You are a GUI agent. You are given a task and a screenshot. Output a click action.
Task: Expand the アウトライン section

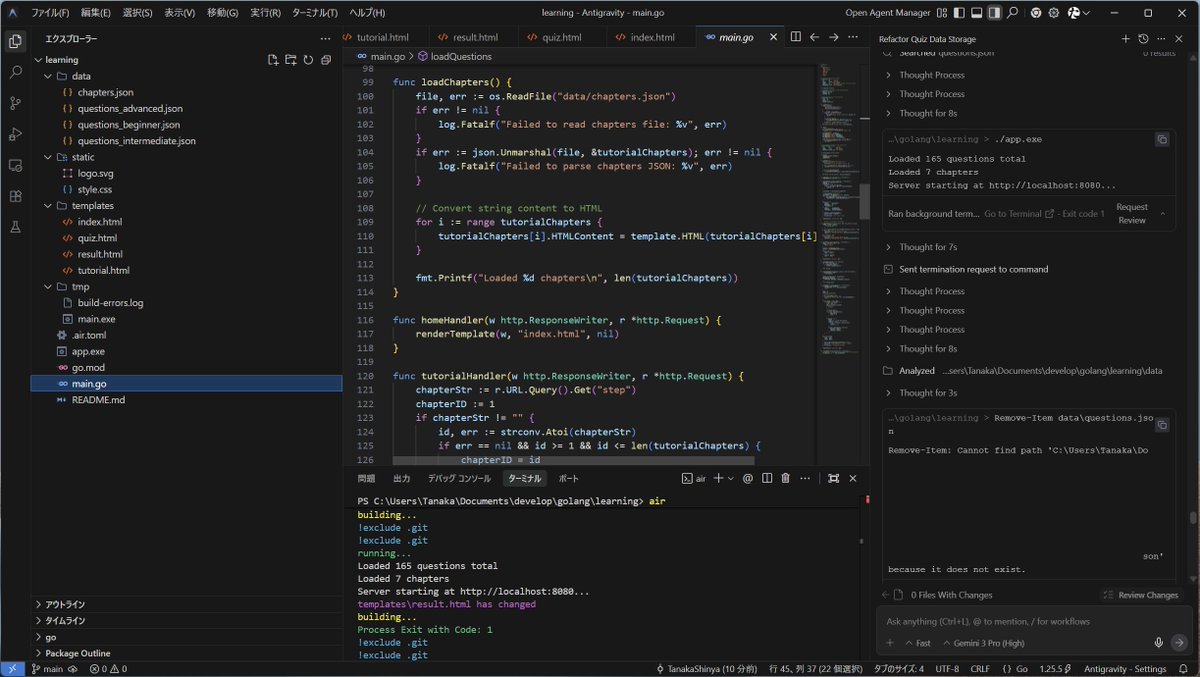tap(187, 604)
